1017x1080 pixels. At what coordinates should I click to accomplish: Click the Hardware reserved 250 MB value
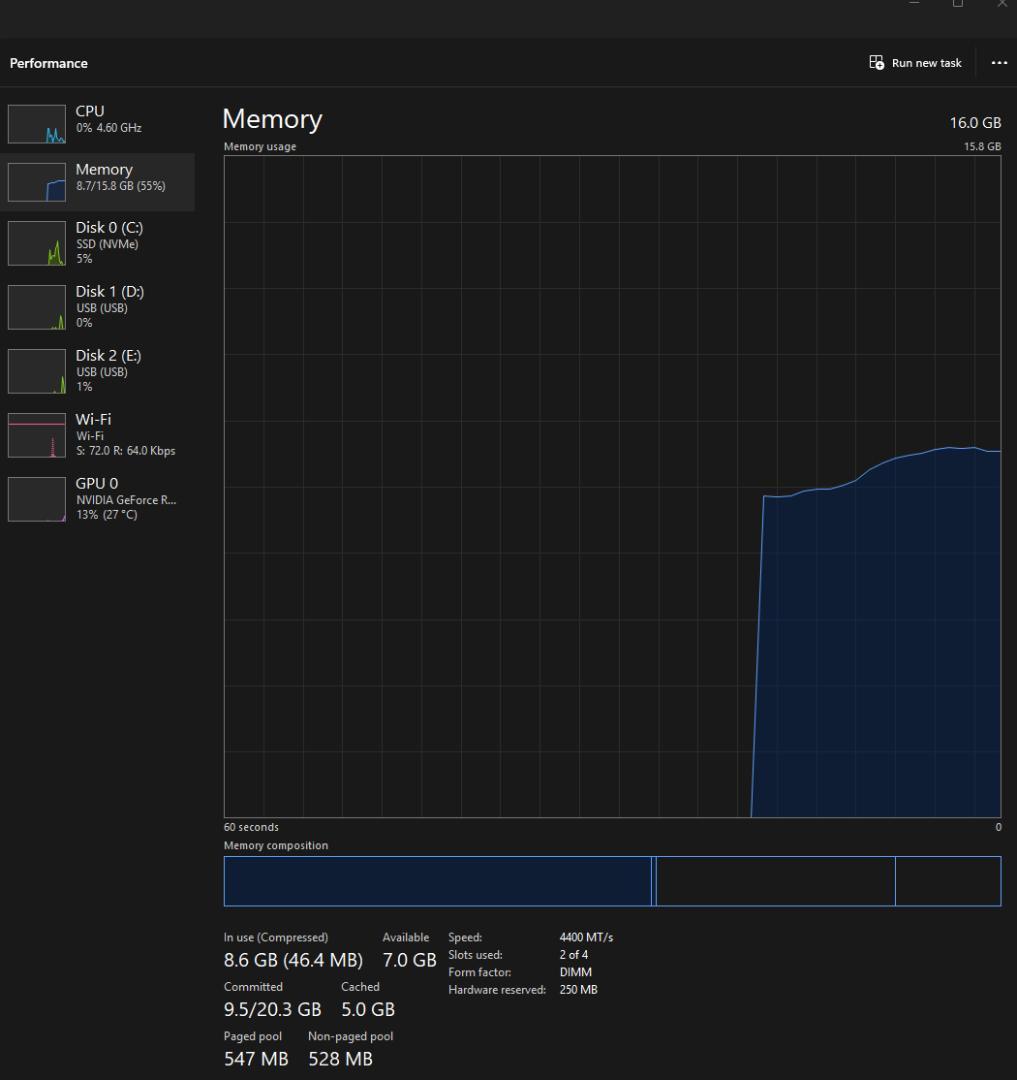(x=578, y=990)
